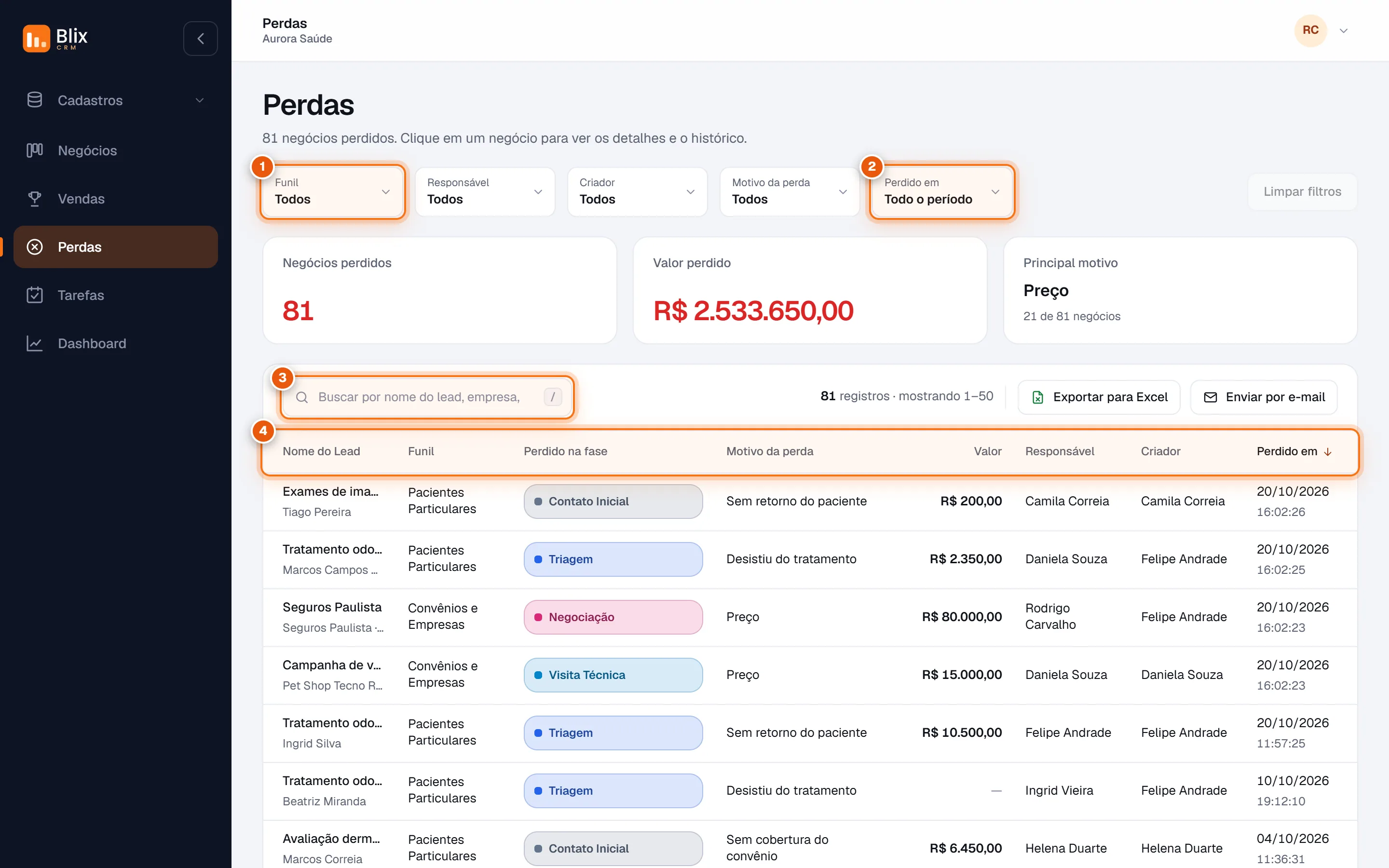The image size is (1389, 868).
Task: Open Vendas from the sidebar
Action: pyautogui.click(x=115, y=199)
